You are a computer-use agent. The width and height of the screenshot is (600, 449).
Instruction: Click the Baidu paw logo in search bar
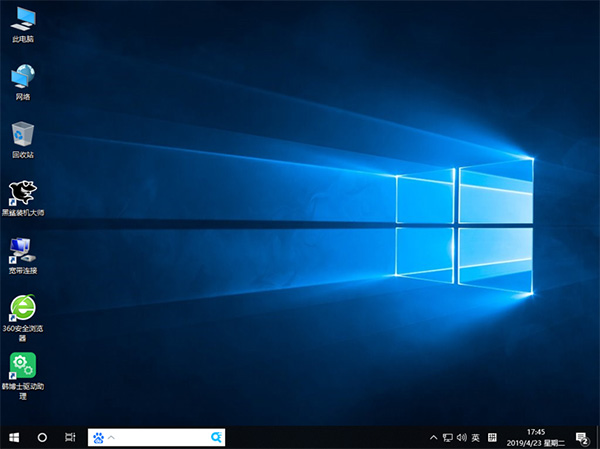(98, 437)
